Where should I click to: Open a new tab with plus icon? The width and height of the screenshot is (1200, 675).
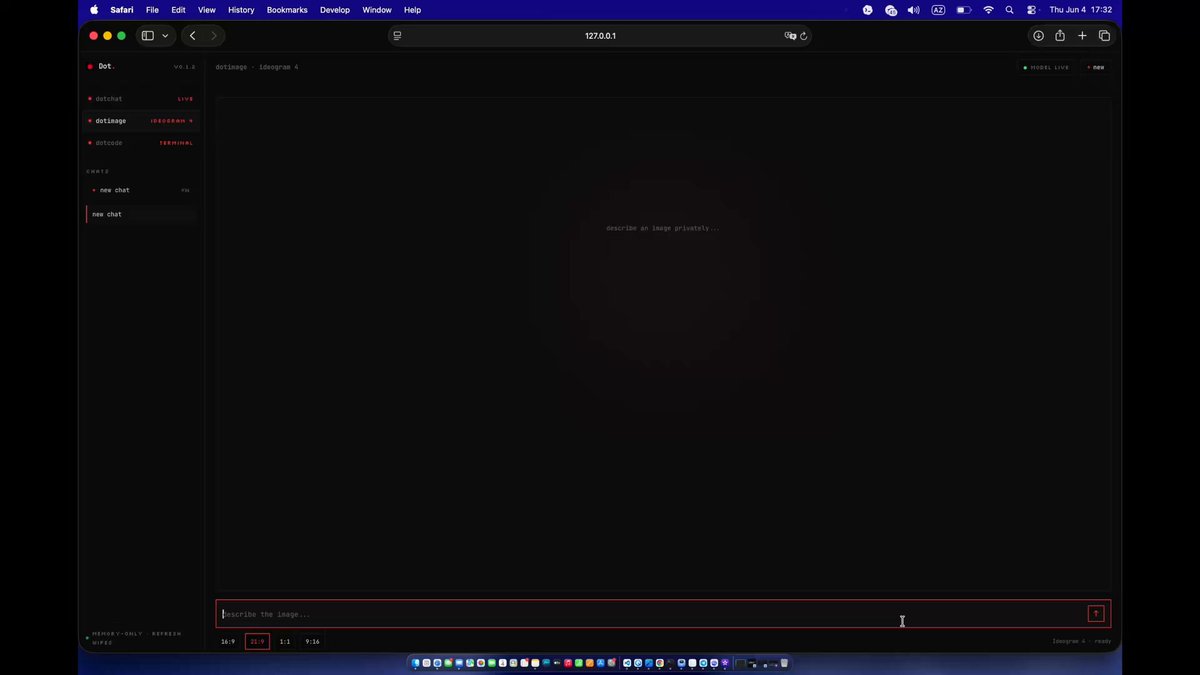pyautogui.click(x=1082, y=36)
